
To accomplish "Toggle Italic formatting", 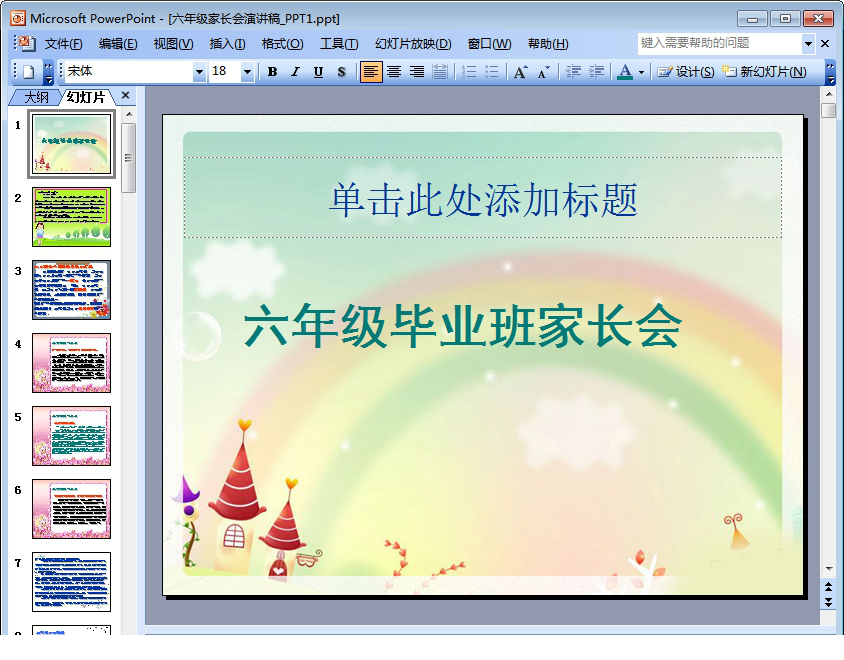I will tap(295, 72).
